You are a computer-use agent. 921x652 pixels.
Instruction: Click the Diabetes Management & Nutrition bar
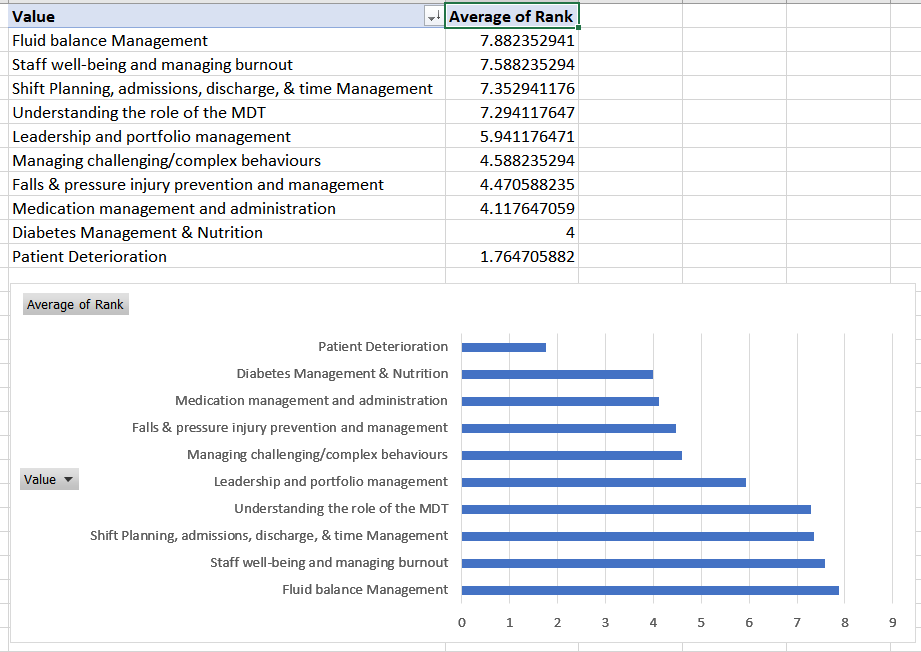pyautogui.click(x=557, y=374)
